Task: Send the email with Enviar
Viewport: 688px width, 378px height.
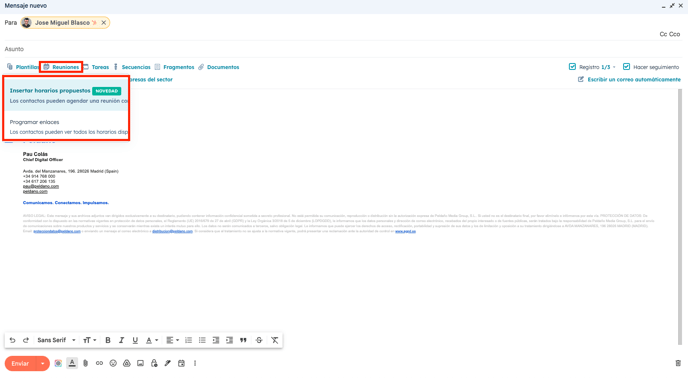Action: [x=21, y=364]
